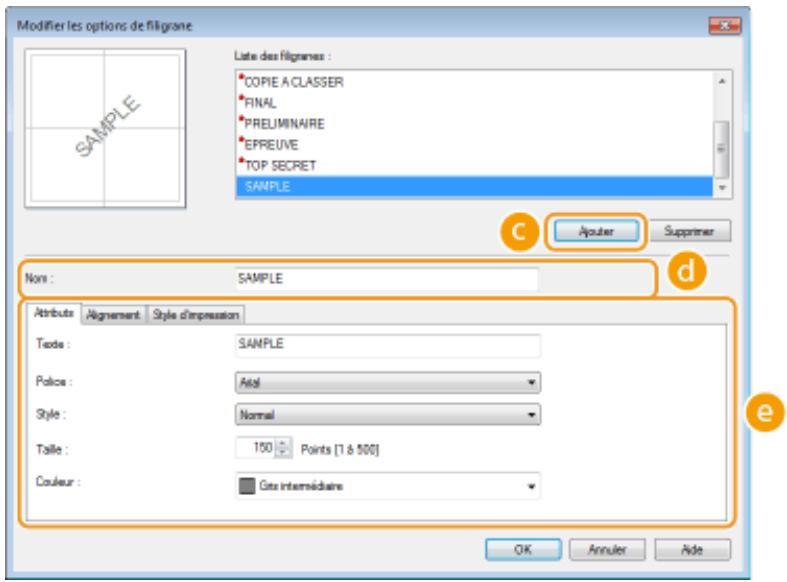
Task: Select EPREUVE in the watermark list
Action: pos(474,144)
